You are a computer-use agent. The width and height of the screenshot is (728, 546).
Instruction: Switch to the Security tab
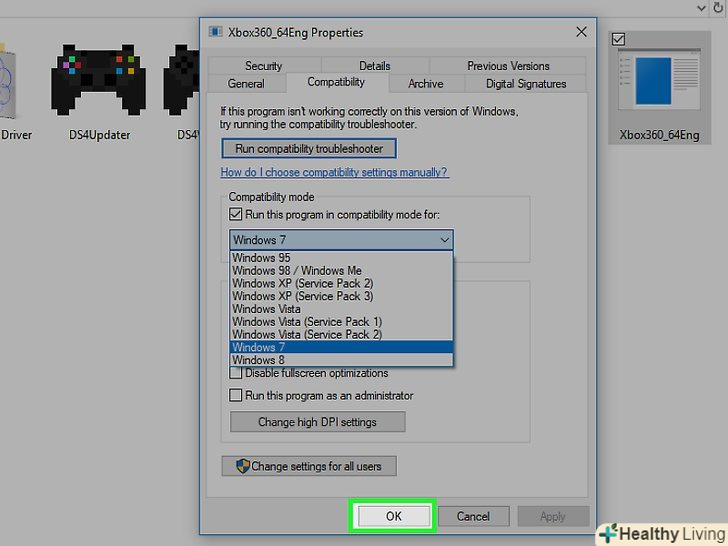pos(264,65)
